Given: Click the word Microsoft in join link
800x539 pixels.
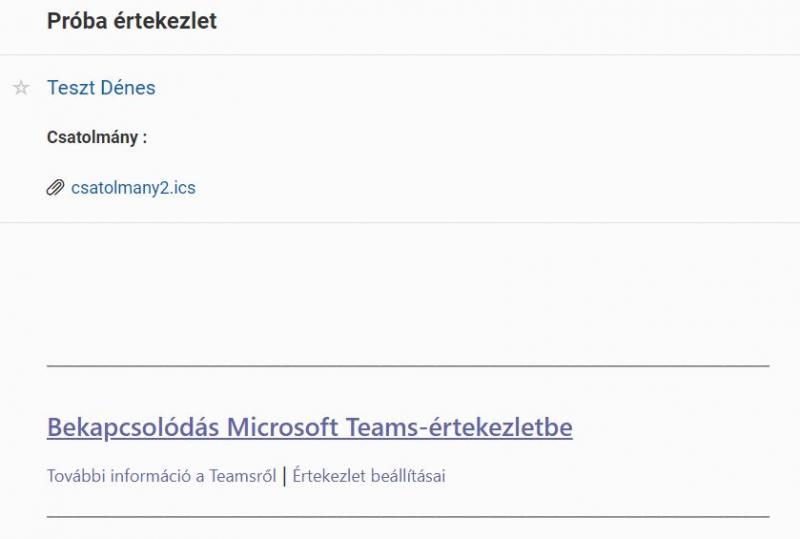Looking at the screenshot, I should (x=282, y=427).
